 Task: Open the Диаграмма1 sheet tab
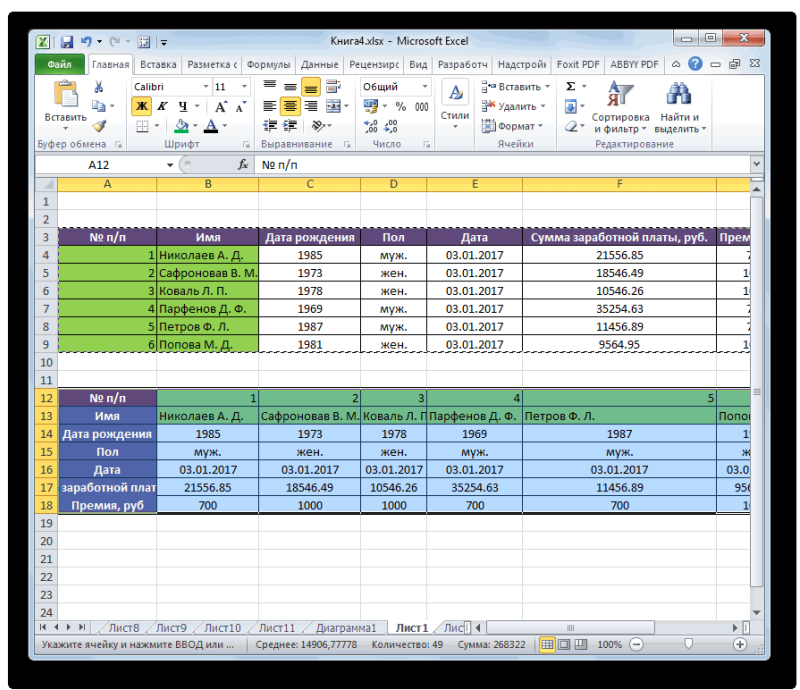[345, 628]
